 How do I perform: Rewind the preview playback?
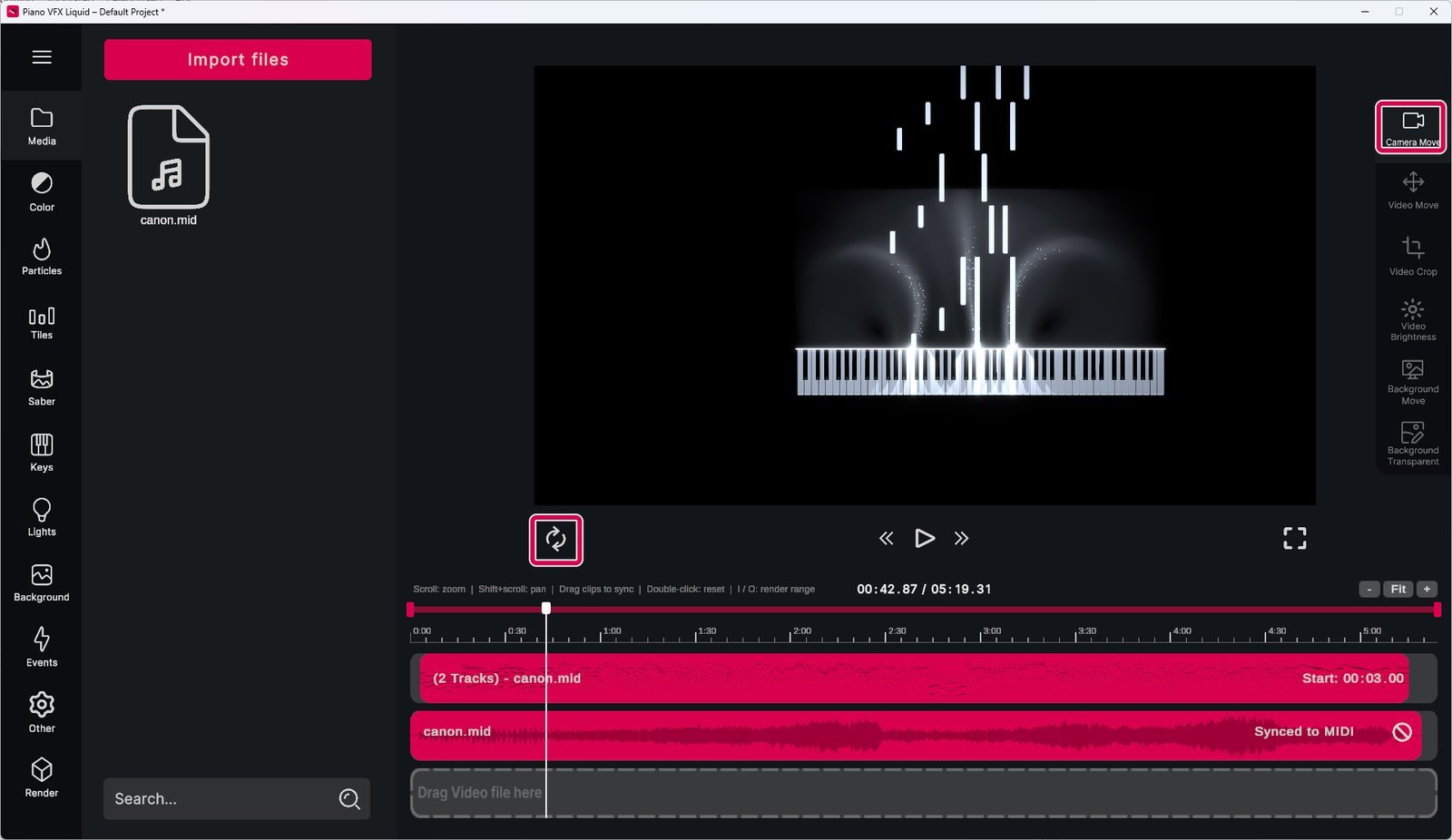(887, 539)
